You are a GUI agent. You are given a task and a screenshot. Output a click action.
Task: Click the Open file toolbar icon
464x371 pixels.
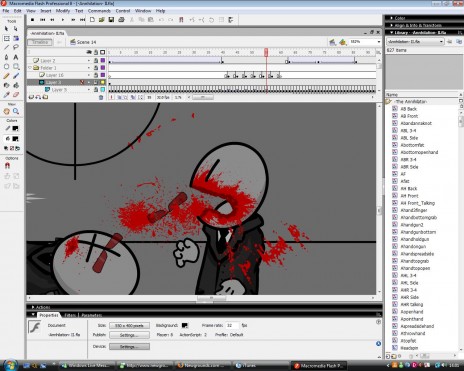point(102,20)
